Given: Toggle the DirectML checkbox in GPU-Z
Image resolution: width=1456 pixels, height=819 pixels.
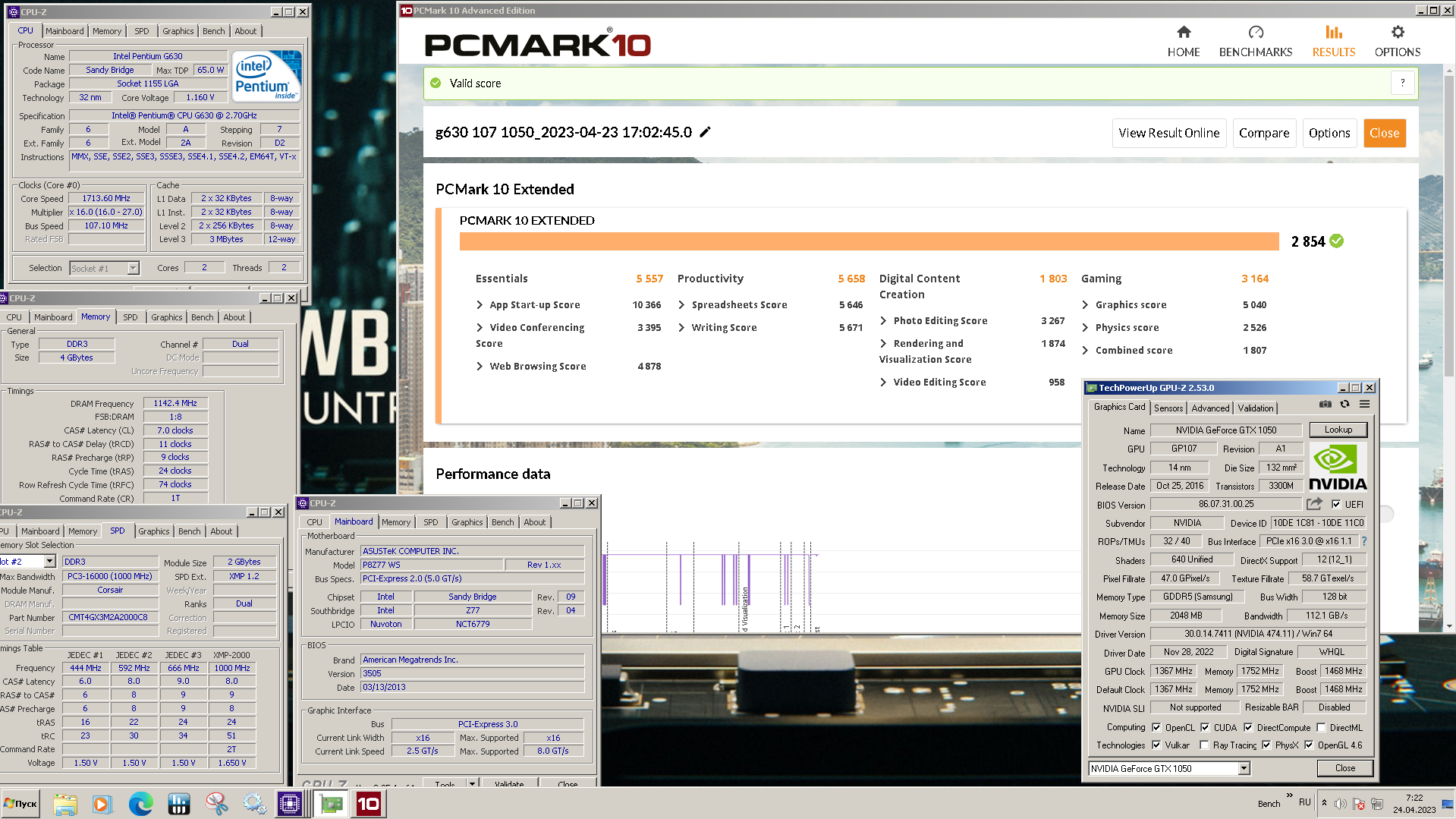Looking at the screenshot, I should (x=1321, y=727).
